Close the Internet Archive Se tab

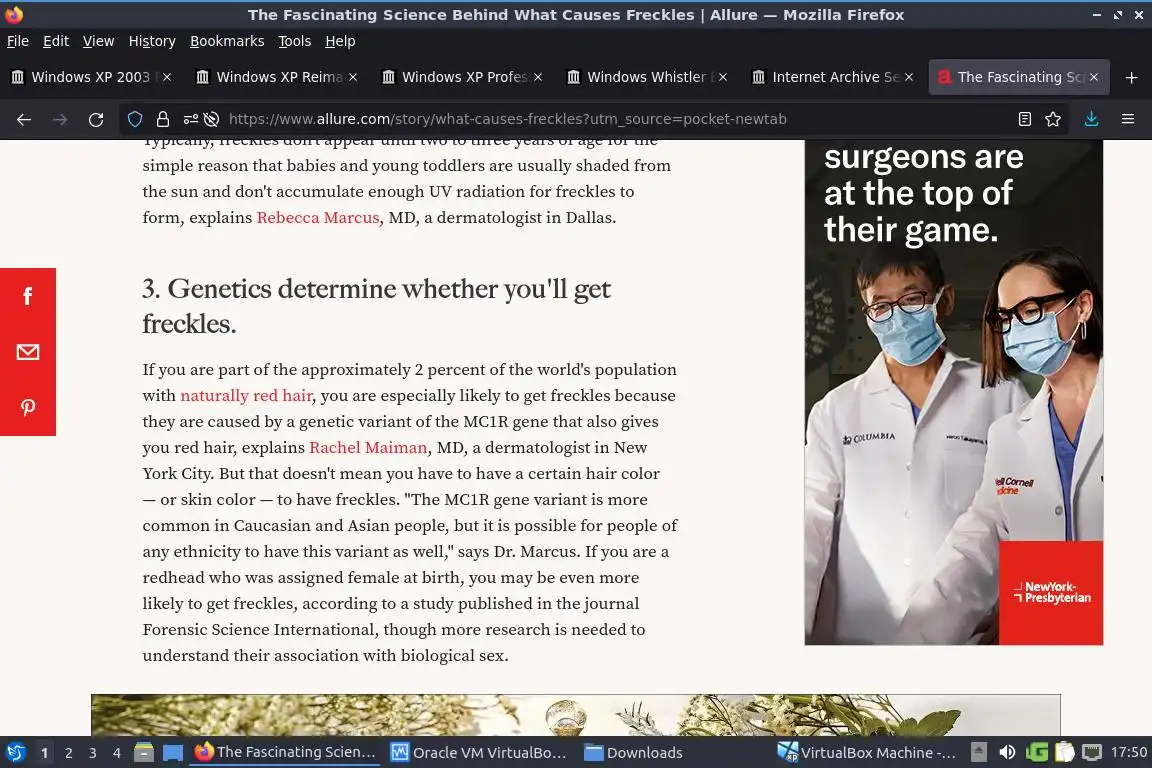click(x=909, y=77)
